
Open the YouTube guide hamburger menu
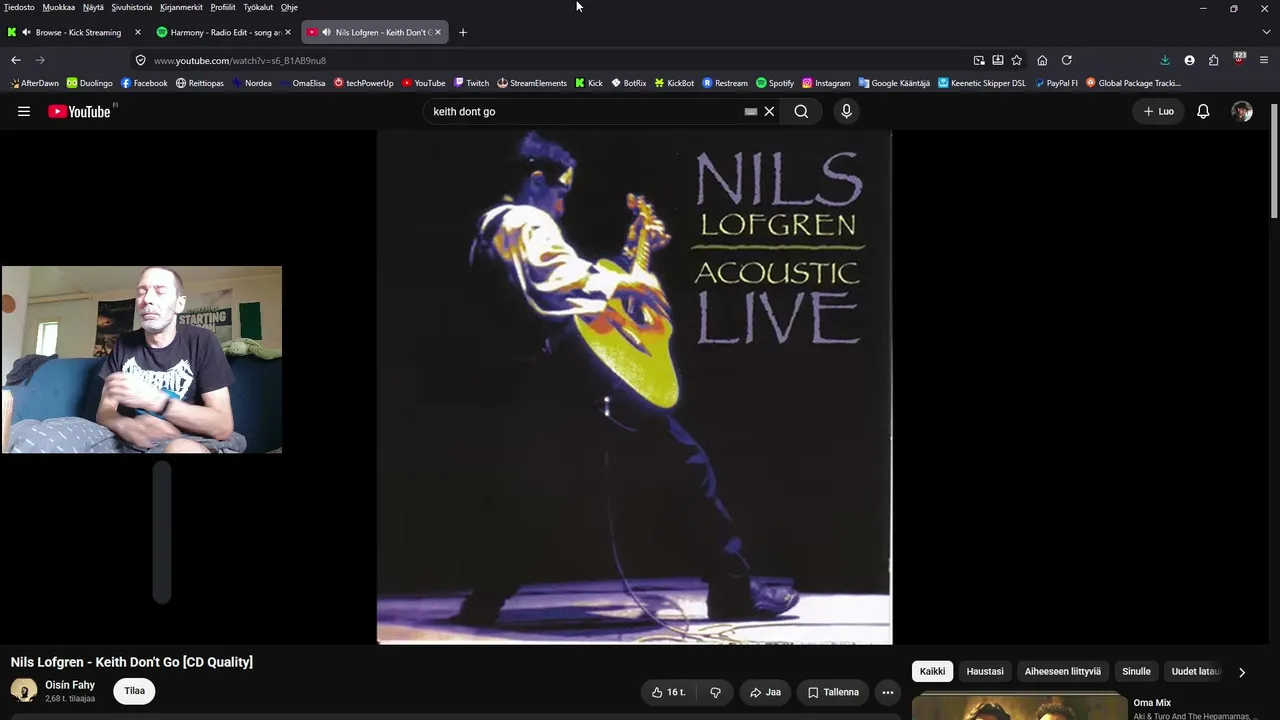[24, 111]
